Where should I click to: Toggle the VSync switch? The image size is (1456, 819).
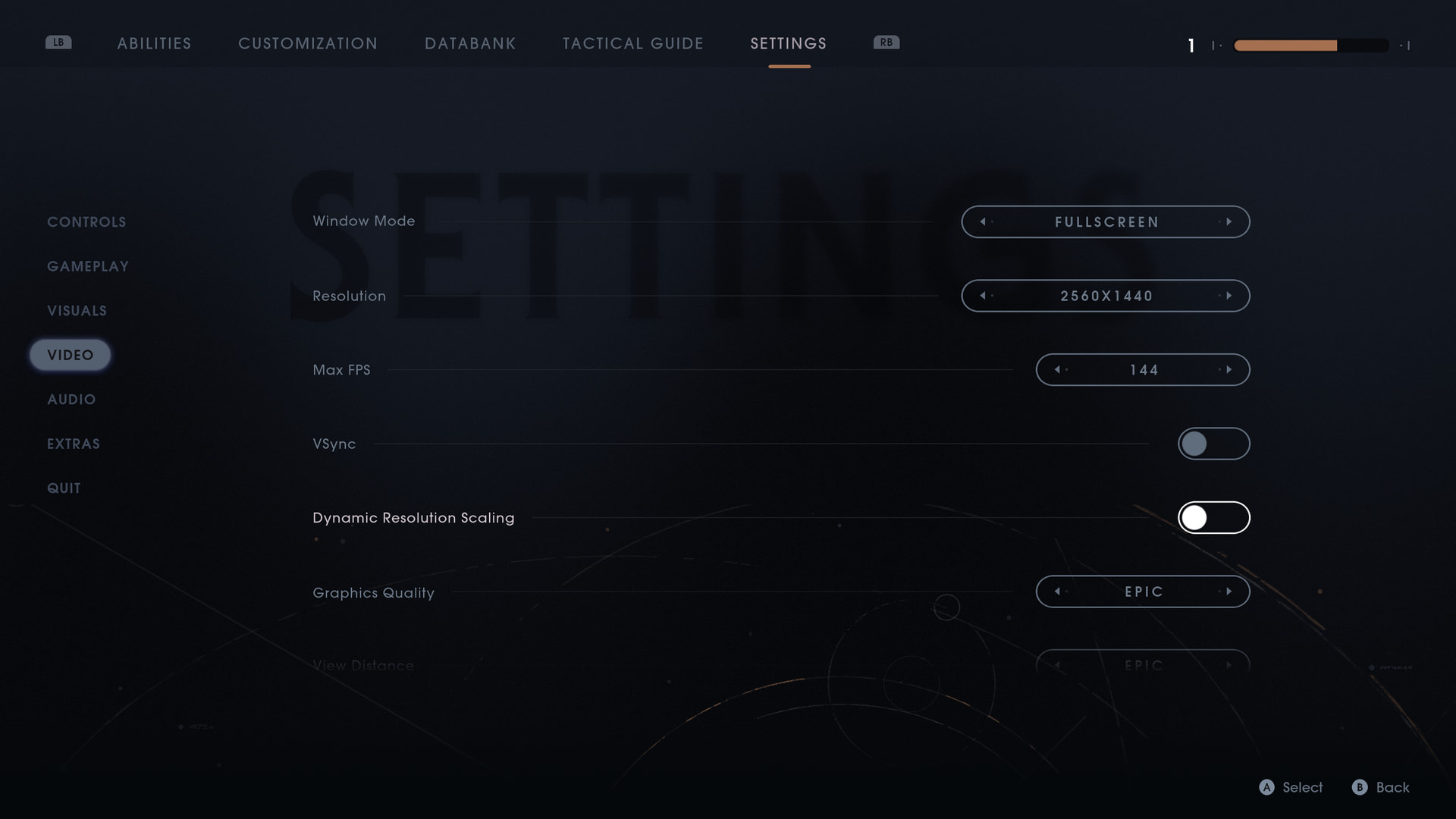click(x=1213, y=444)
